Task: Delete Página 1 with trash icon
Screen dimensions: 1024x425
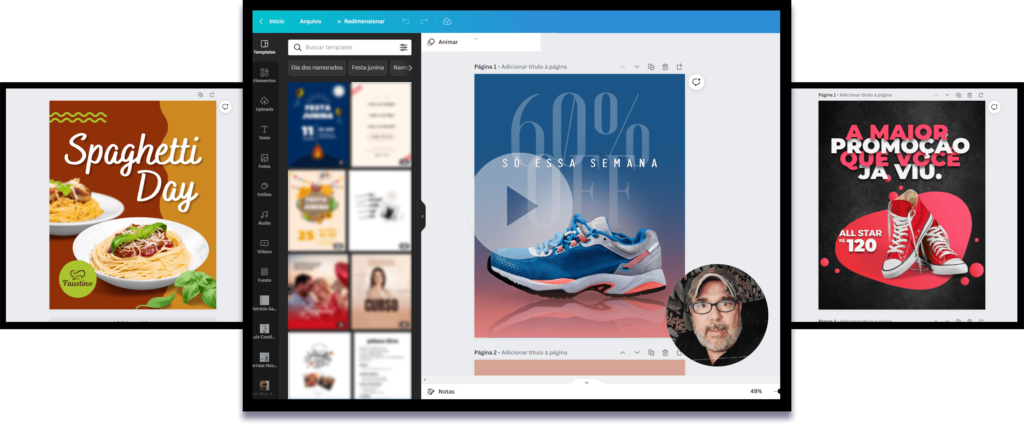Action: pyautogui.click(x=665, y=67)
